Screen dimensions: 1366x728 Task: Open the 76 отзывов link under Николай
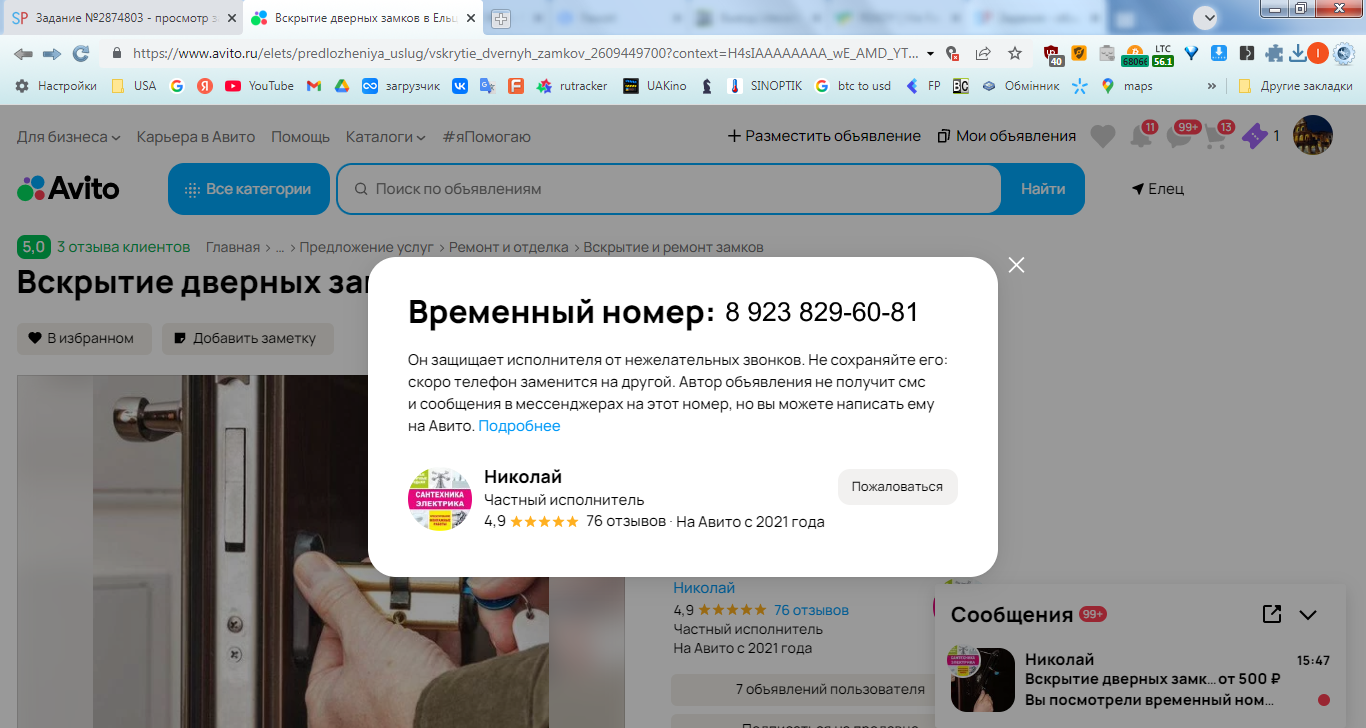[x=811, y=610]
